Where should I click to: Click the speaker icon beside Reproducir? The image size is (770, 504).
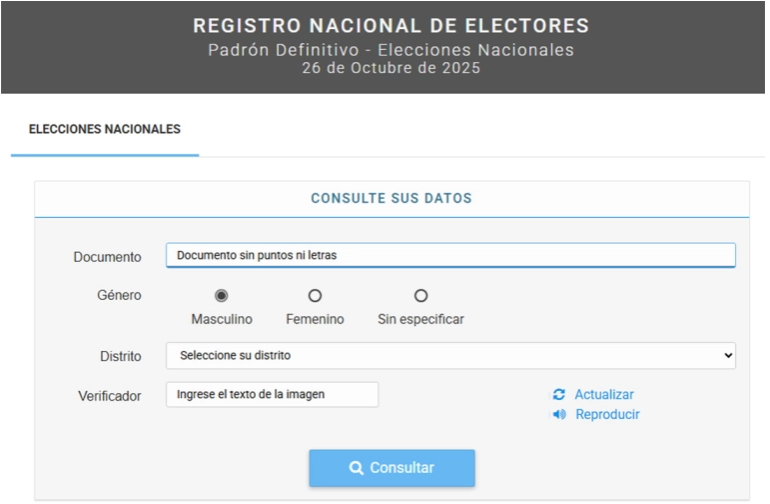pos(559,415)
